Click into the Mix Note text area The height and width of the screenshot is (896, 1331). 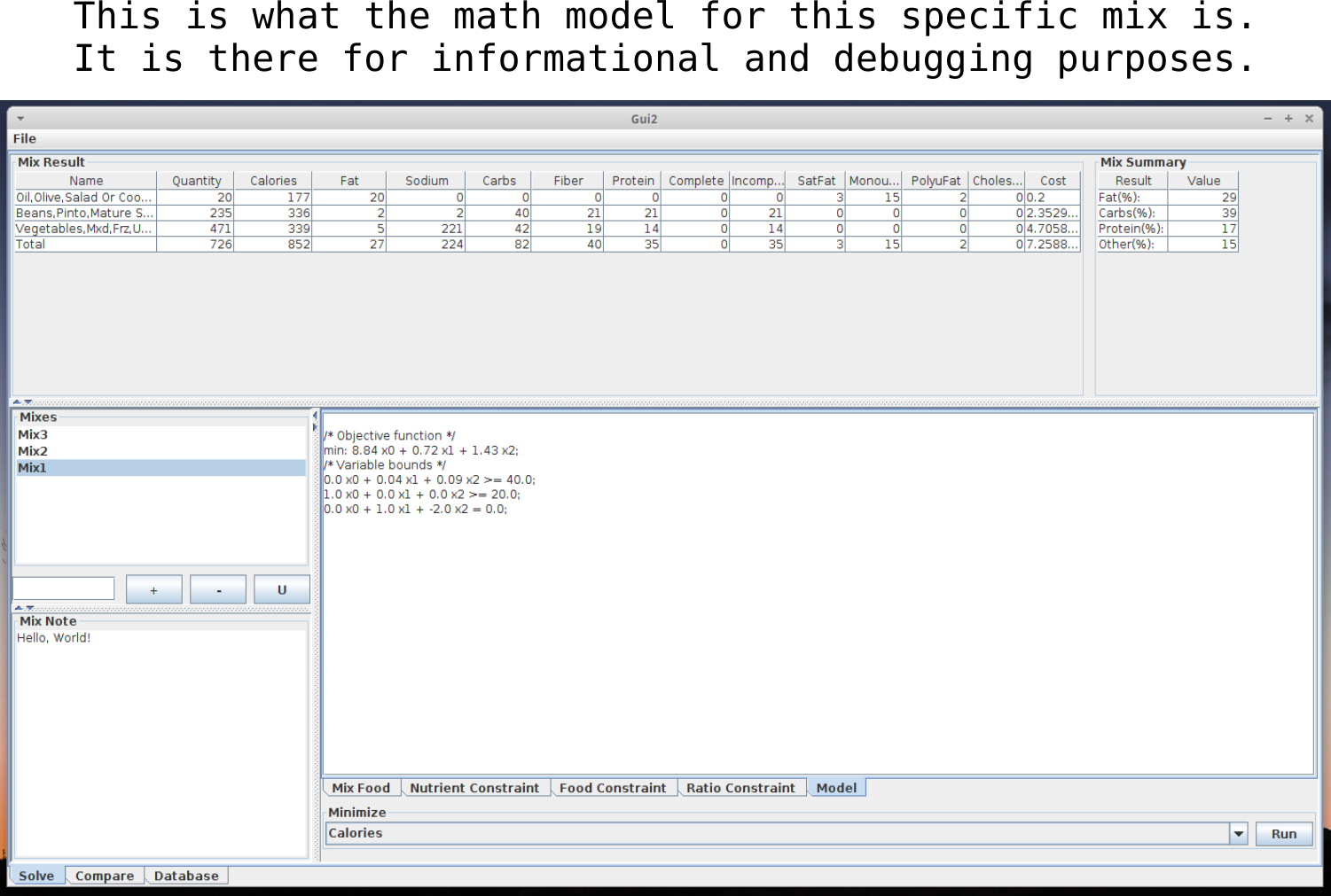pyautogui.click(x=161, y=743)
